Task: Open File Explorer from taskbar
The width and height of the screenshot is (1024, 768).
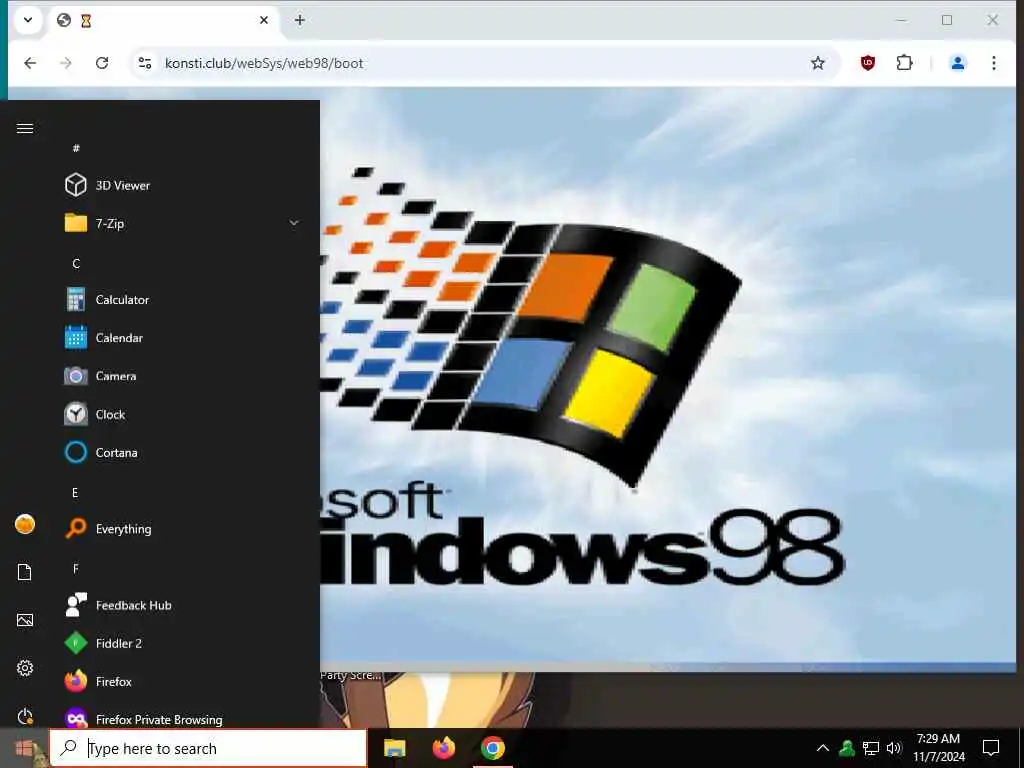Action: click(x=394, y=748)
